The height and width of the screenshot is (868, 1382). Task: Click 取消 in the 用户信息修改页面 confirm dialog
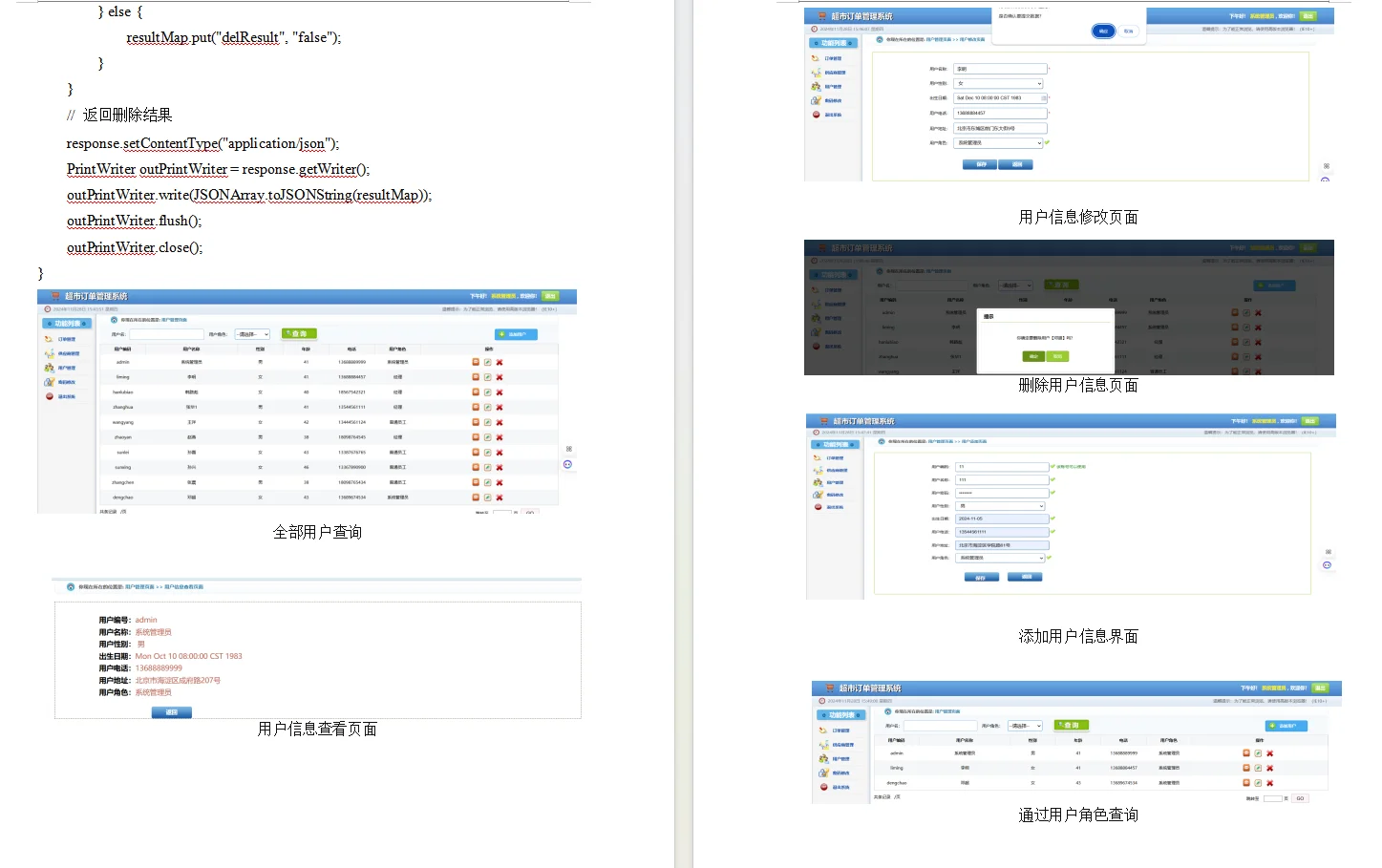[1128, 32]
